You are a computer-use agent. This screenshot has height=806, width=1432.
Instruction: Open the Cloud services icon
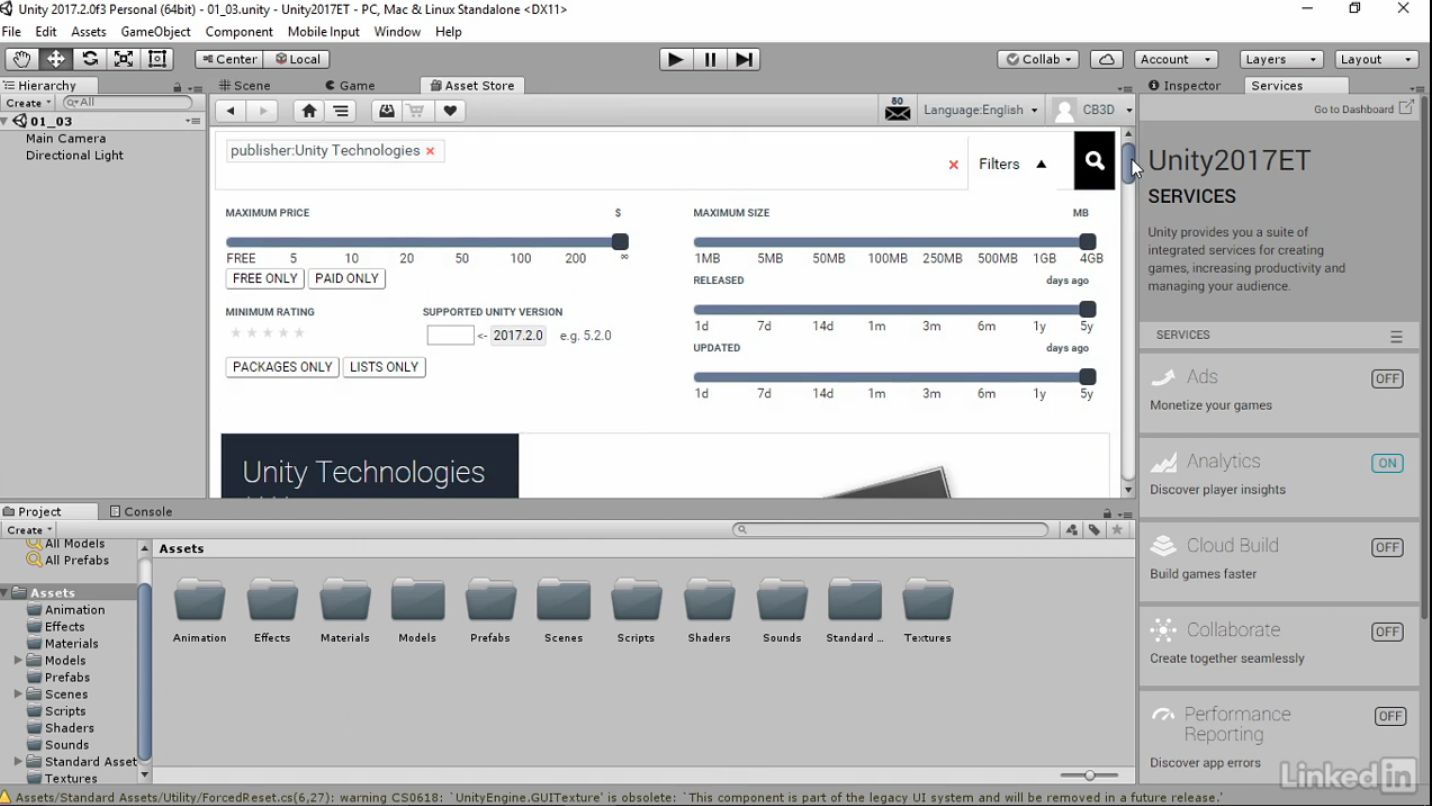tap(1107, 59)
